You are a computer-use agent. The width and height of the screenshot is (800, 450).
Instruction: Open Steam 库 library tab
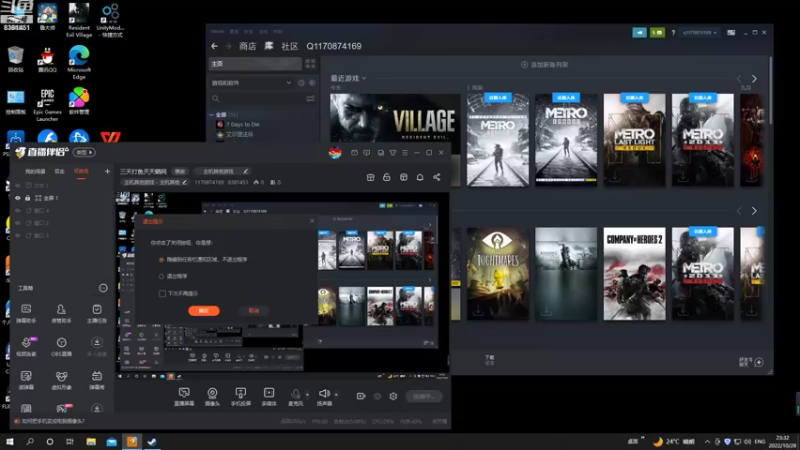point(269,46)
